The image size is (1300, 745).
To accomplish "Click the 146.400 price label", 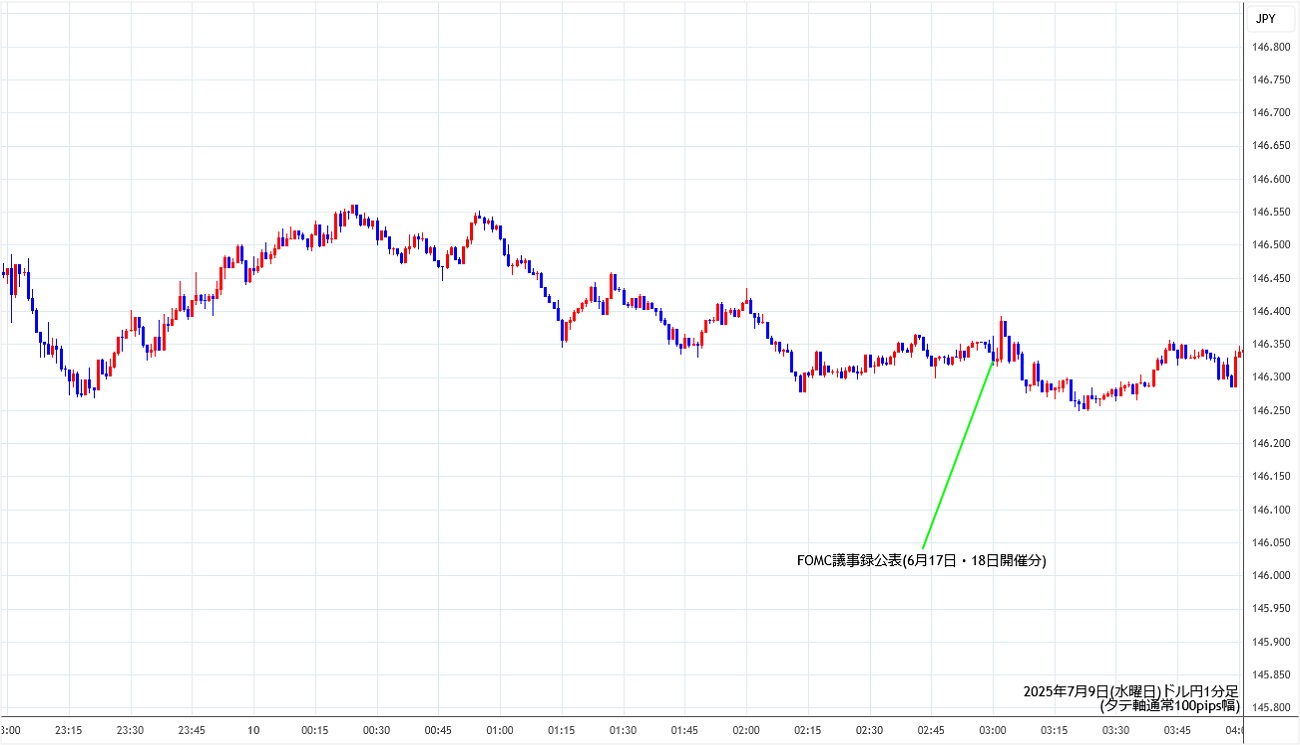I will pyautogui.click(x=1270, y=311).
